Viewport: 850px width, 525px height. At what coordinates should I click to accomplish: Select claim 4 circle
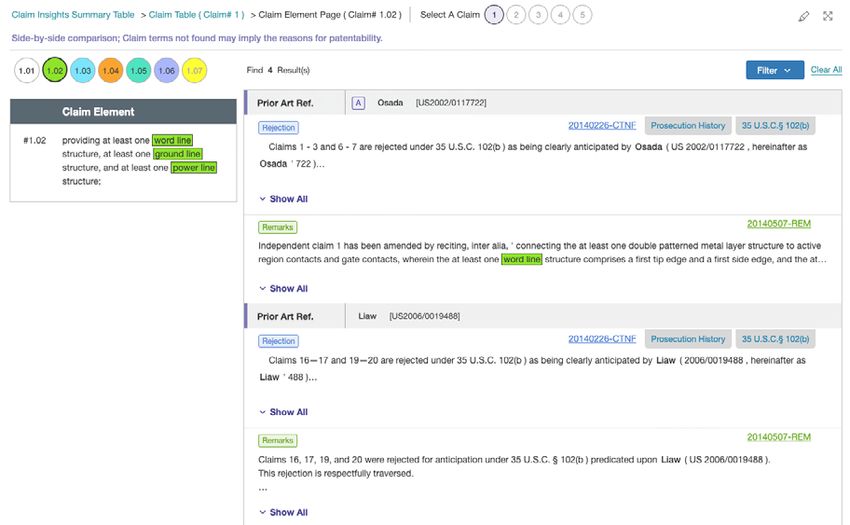(561, 15)
